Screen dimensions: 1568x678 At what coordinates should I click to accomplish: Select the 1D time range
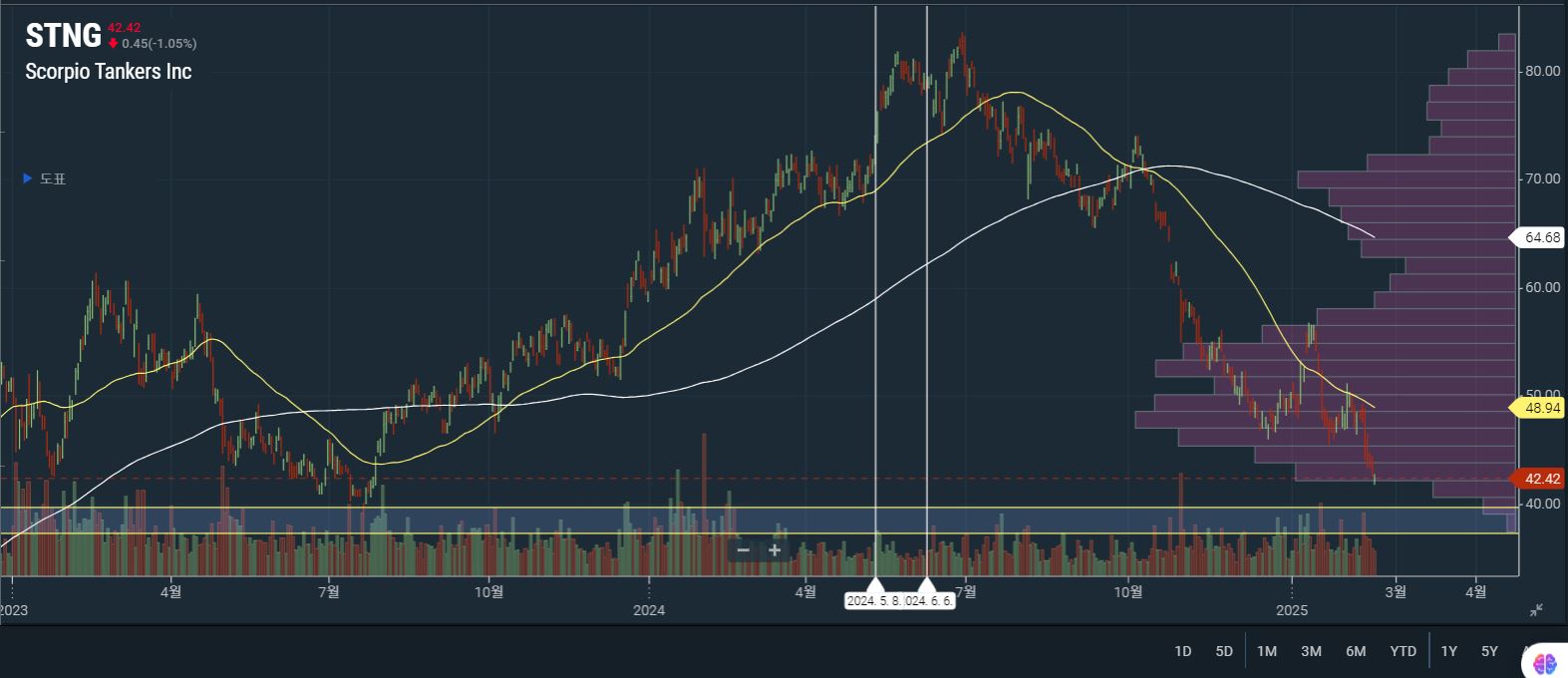coord(1182,651)
